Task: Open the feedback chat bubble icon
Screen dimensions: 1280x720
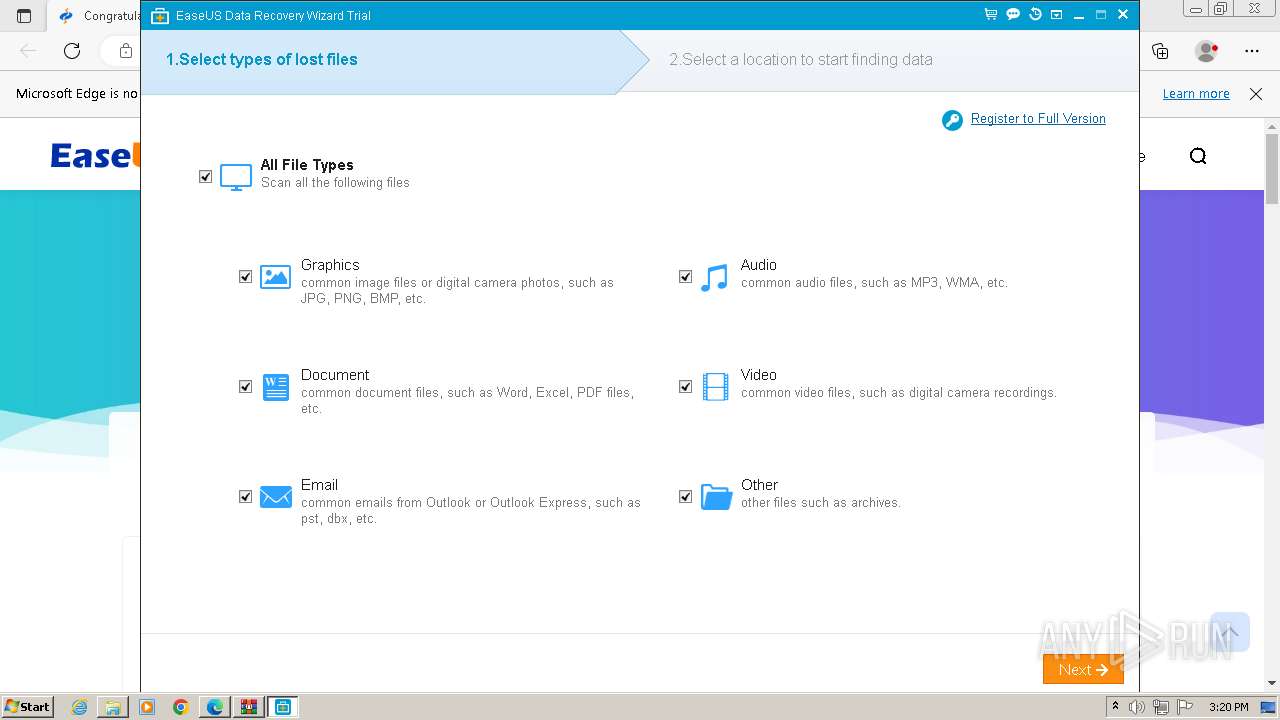Action: (x=1013, y=15)
